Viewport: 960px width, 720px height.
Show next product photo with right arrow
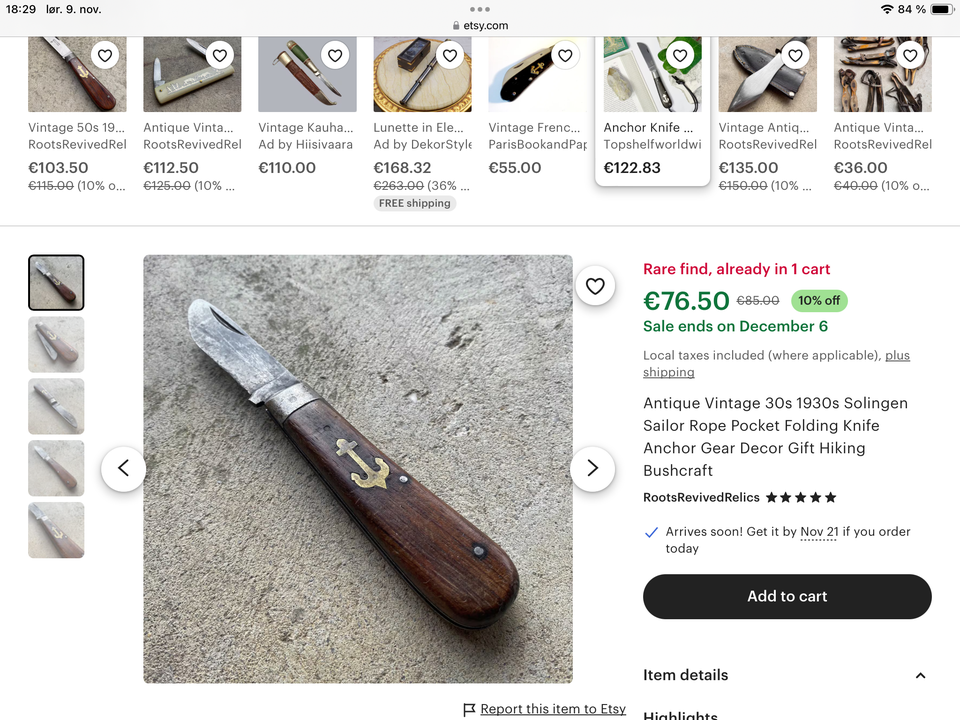pyautogui.click(x=592, y=468)
